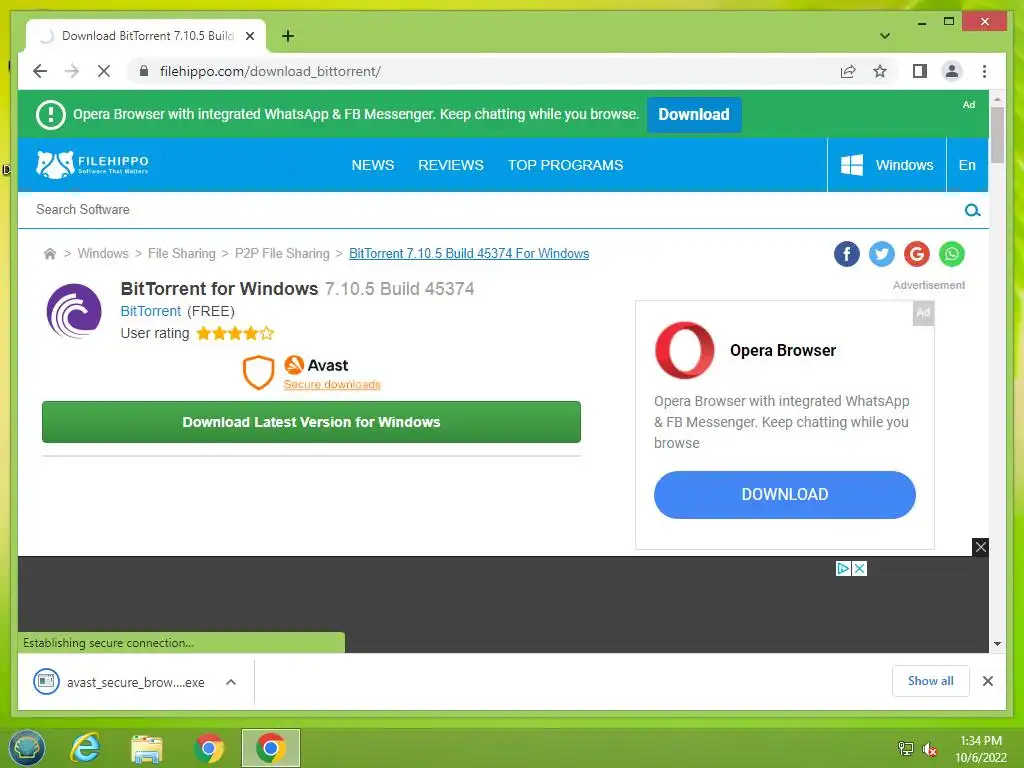Expand the avast_secure_brow download options arrow
1024x768 pixels.
231,682
